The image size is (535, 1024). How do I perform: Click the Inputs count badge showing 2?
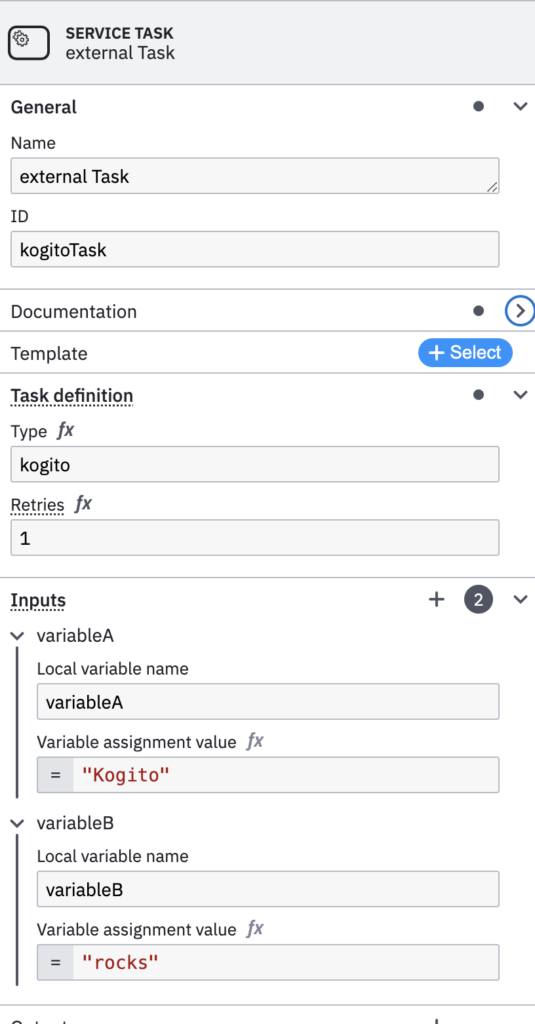coord(479,600)
